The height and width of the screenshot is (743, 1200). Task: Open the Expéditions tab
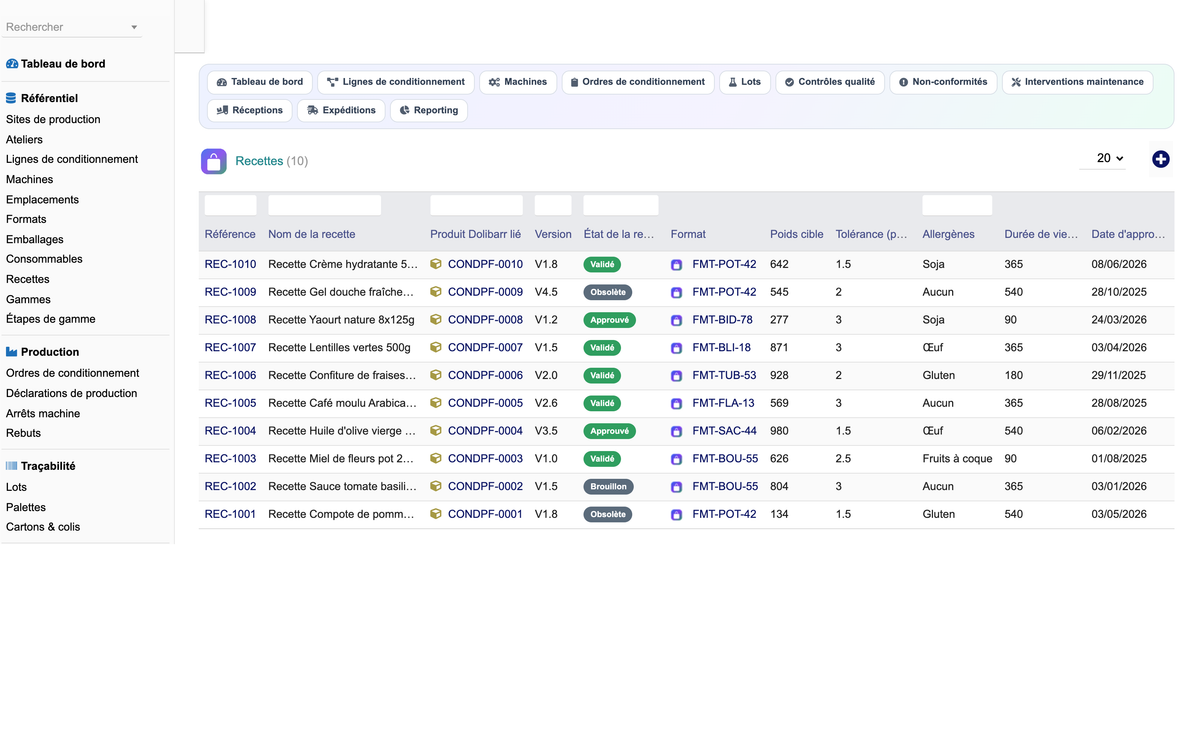341,110
